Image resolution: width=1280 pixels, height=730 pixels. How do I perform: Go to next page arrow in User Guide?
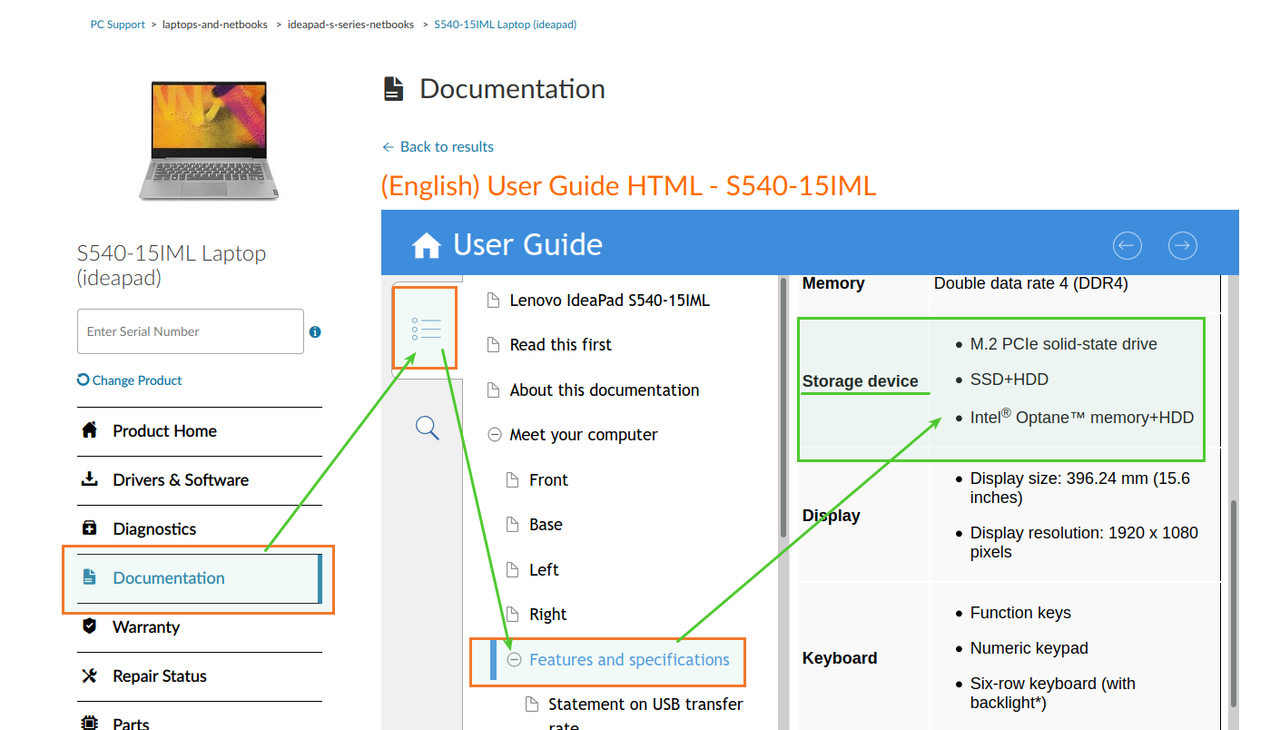click(1183, 245)
